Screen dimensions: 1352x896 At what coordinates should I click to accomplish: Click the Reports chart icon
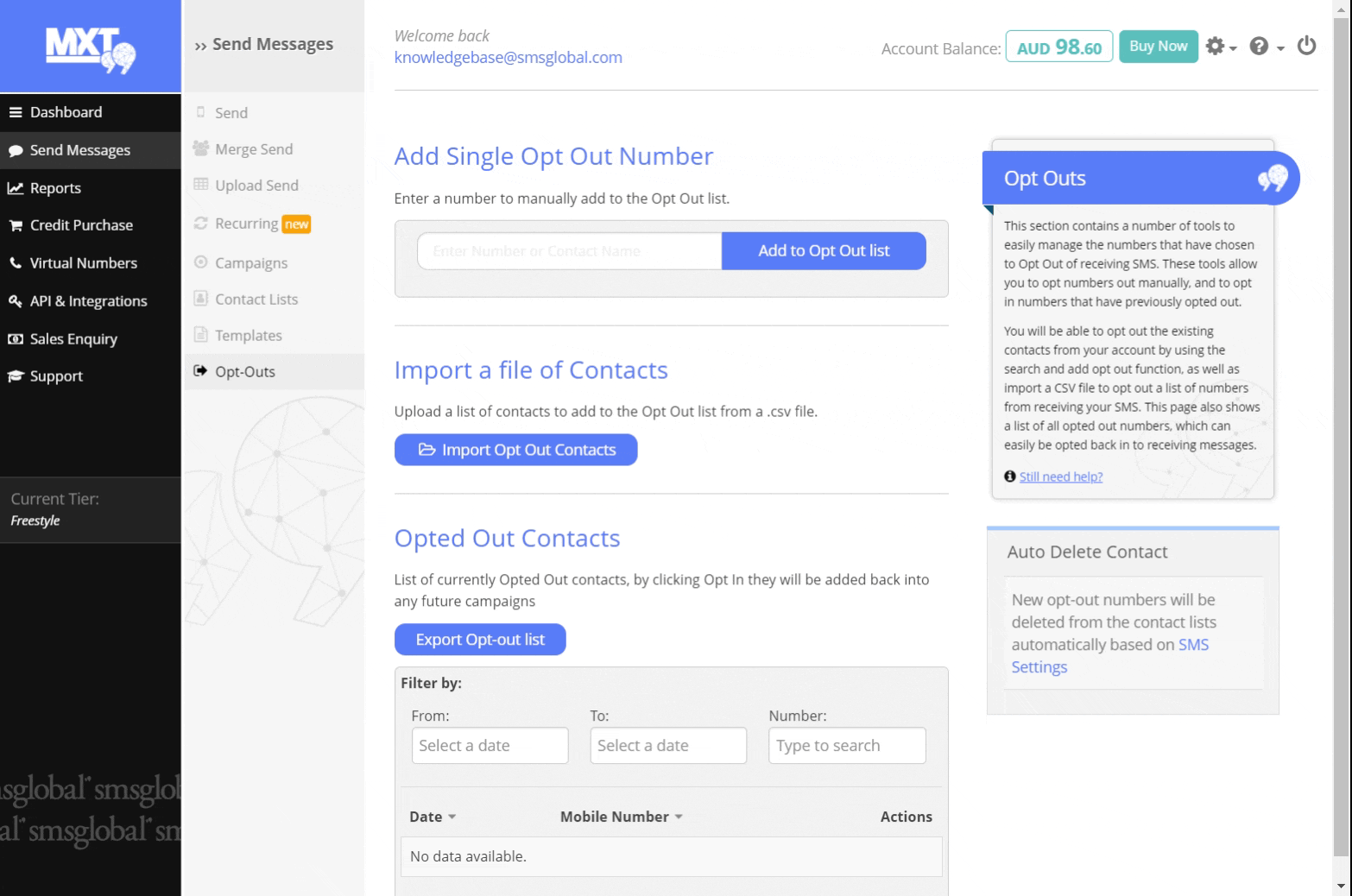click(x=16, y=188)
